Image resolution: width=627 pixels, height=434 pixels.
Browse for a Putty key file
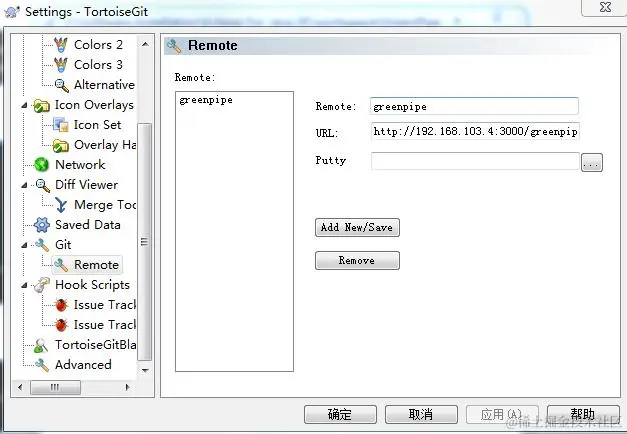(592, 162)
